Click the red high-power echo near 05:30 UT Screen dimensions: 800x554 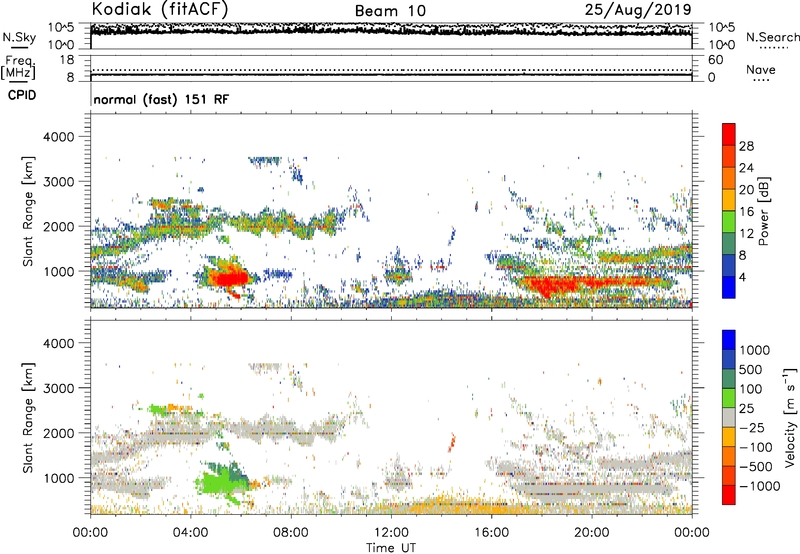tap(229, 278)
